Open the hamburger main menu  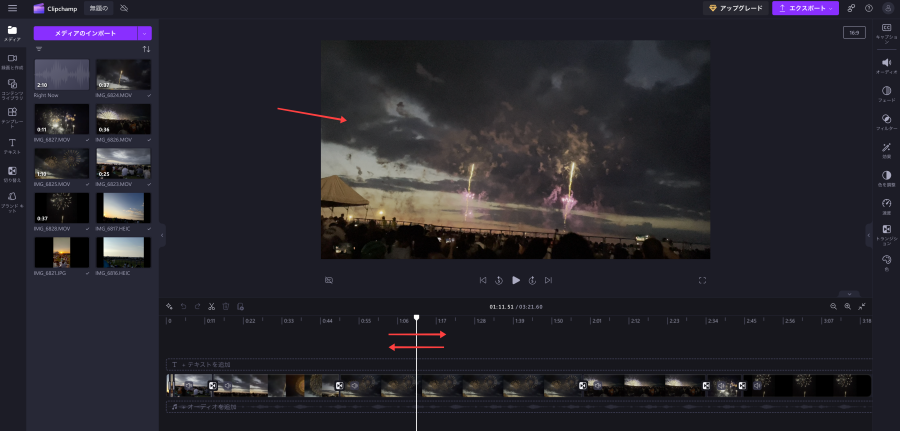click(12, 8)
